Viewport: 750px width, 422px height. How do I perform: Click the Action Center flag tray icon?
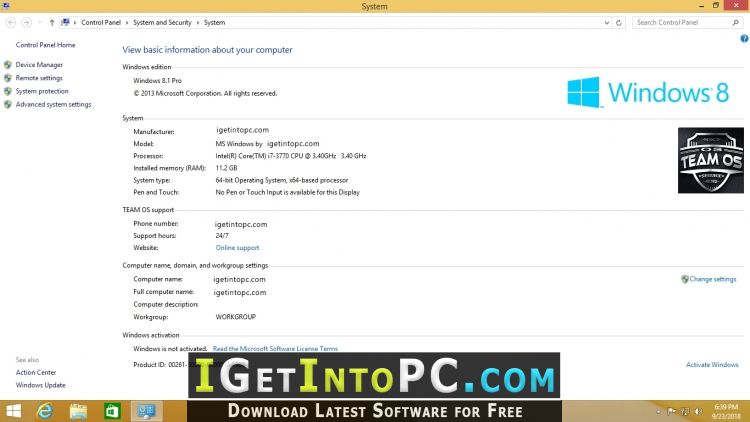tap(672, 411)
